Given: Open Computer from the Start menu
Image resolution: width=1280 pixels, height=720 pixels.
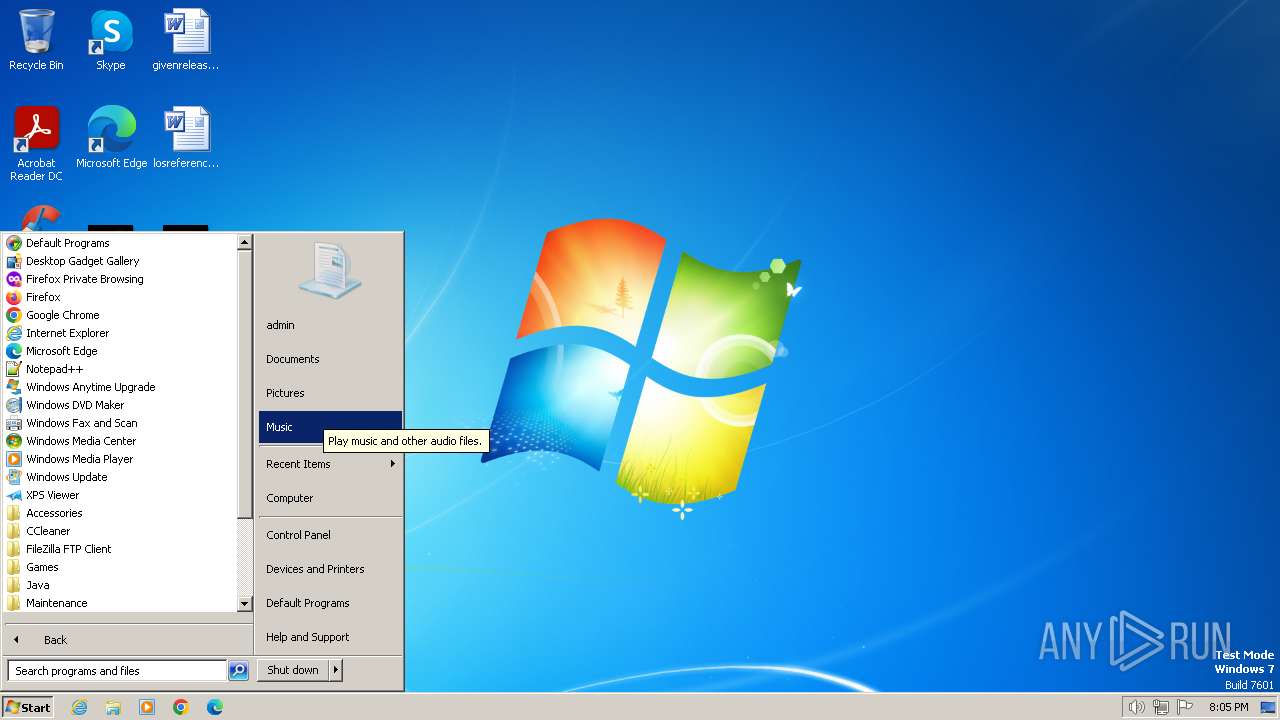Looking at the screenshot, I should (330, 498).
